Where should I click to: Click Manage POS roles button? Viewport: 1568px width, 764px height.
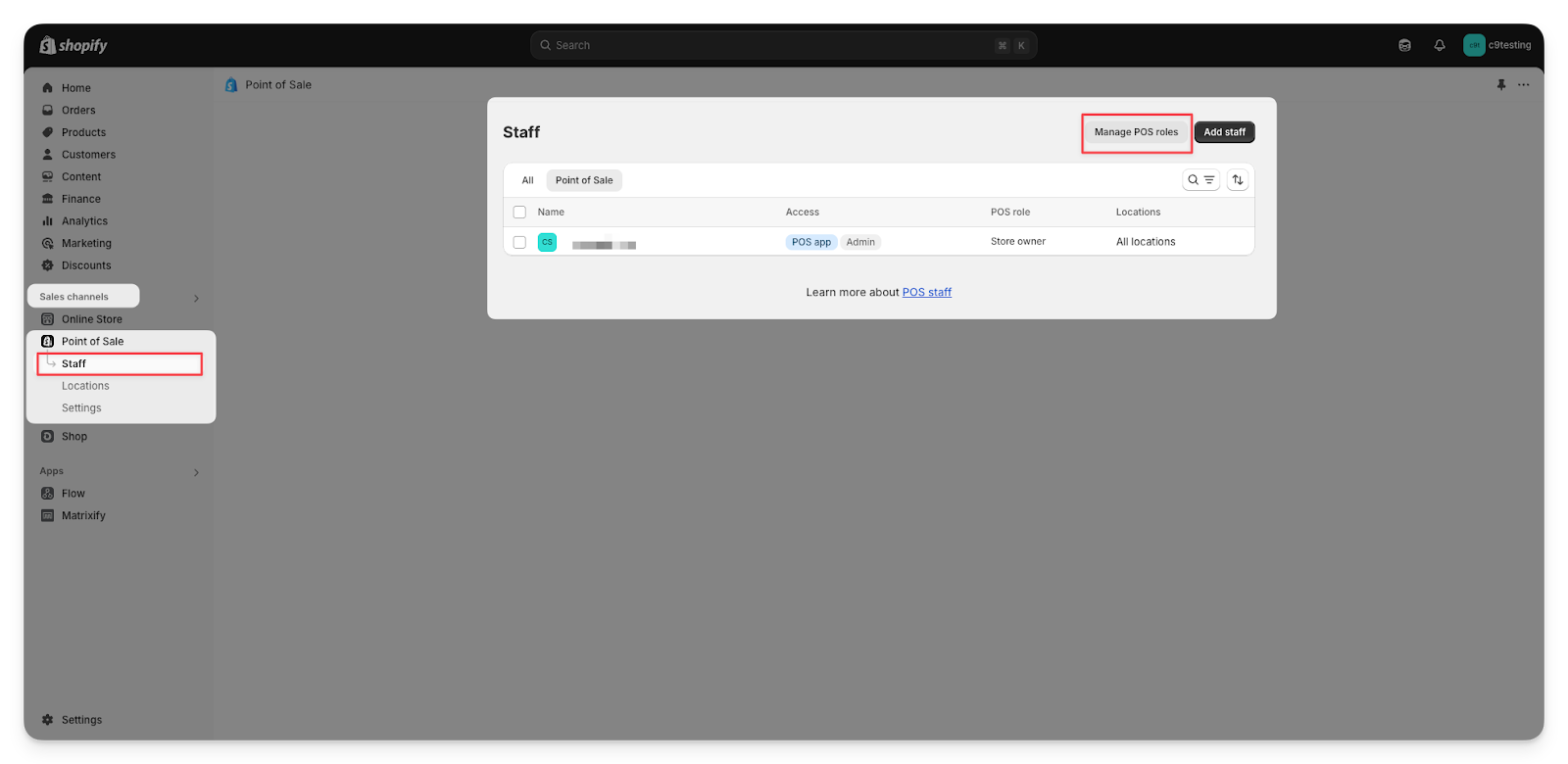tap(1136, 132)
